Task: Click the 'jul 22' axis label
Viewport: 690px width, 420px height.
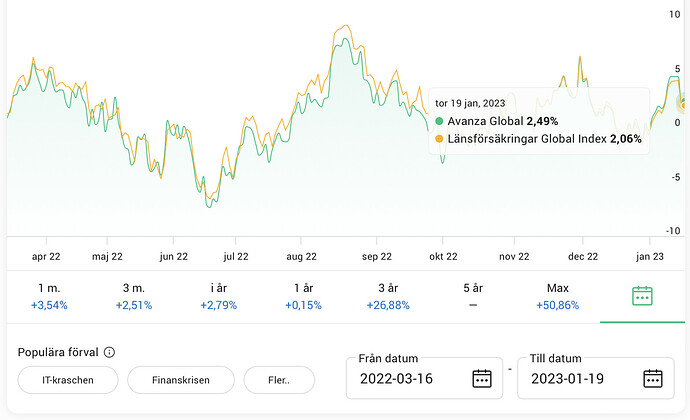Action: (236, 257)
